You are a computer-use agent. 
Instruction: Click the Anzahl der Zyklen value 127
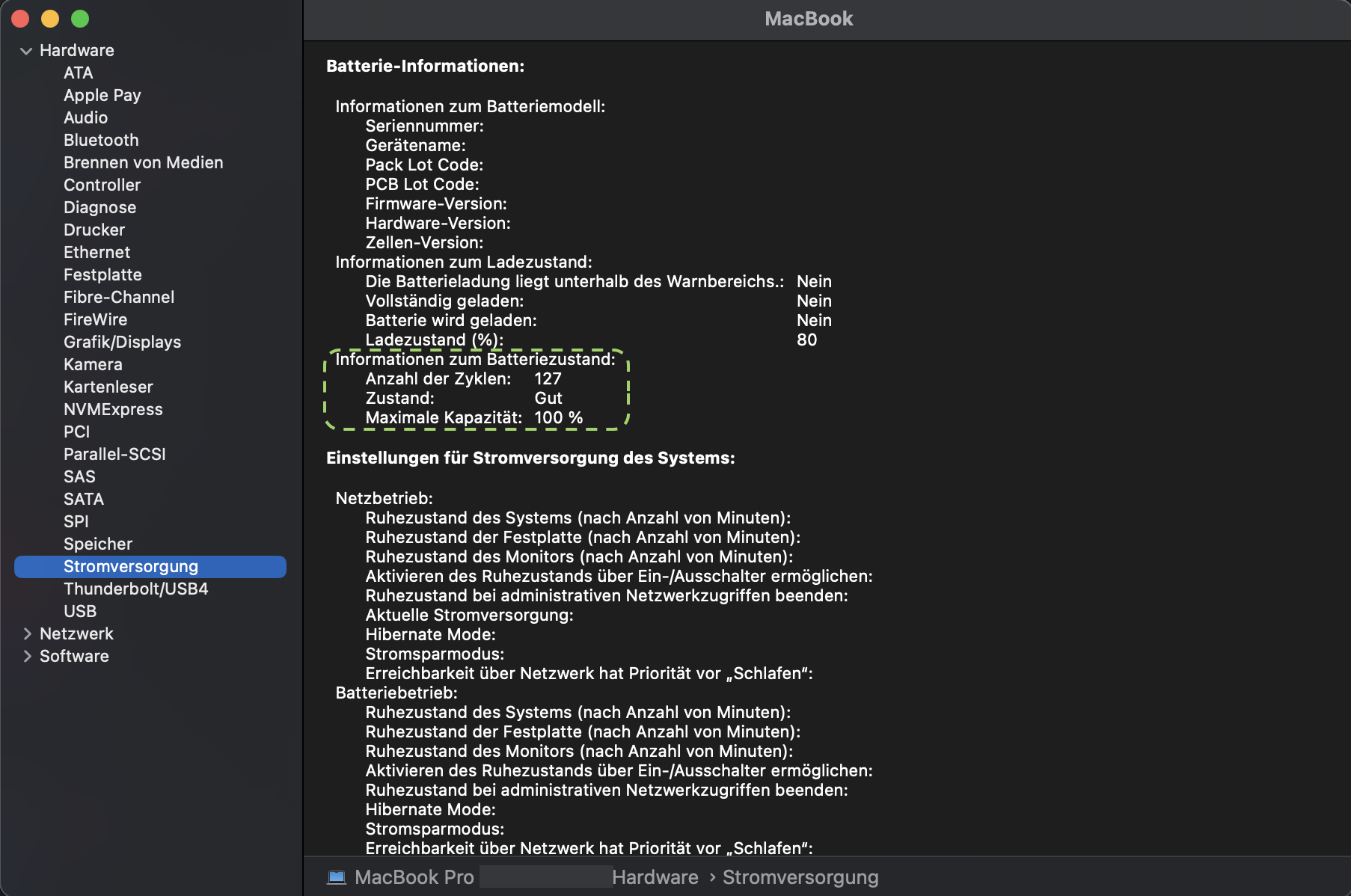[x=548, y=379]
